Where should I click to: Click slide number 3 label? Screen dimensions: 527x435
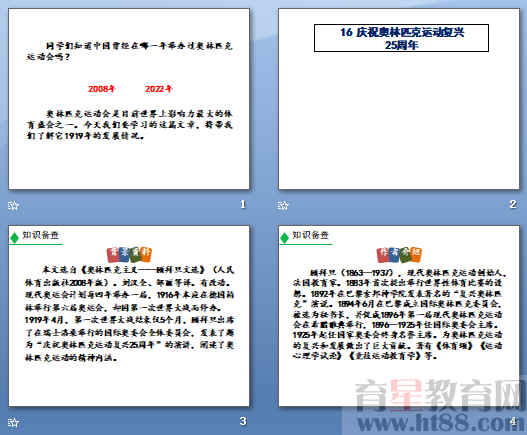click(x=243, y=421)
